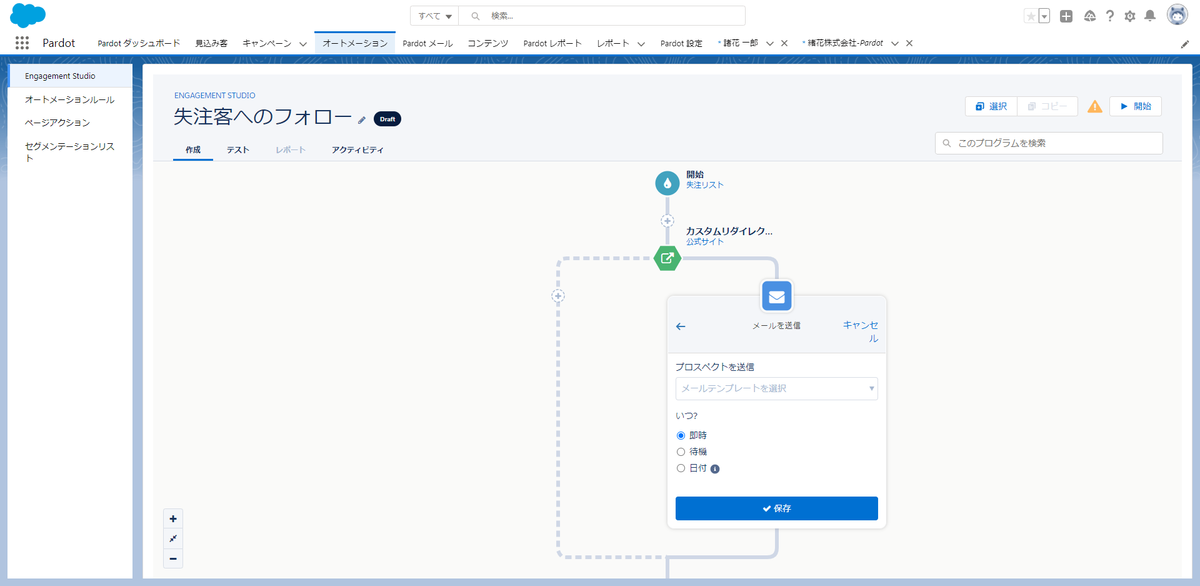1200x586 pixels.
Task: Open the app launcher grid icon
Action: pos(22,43)
